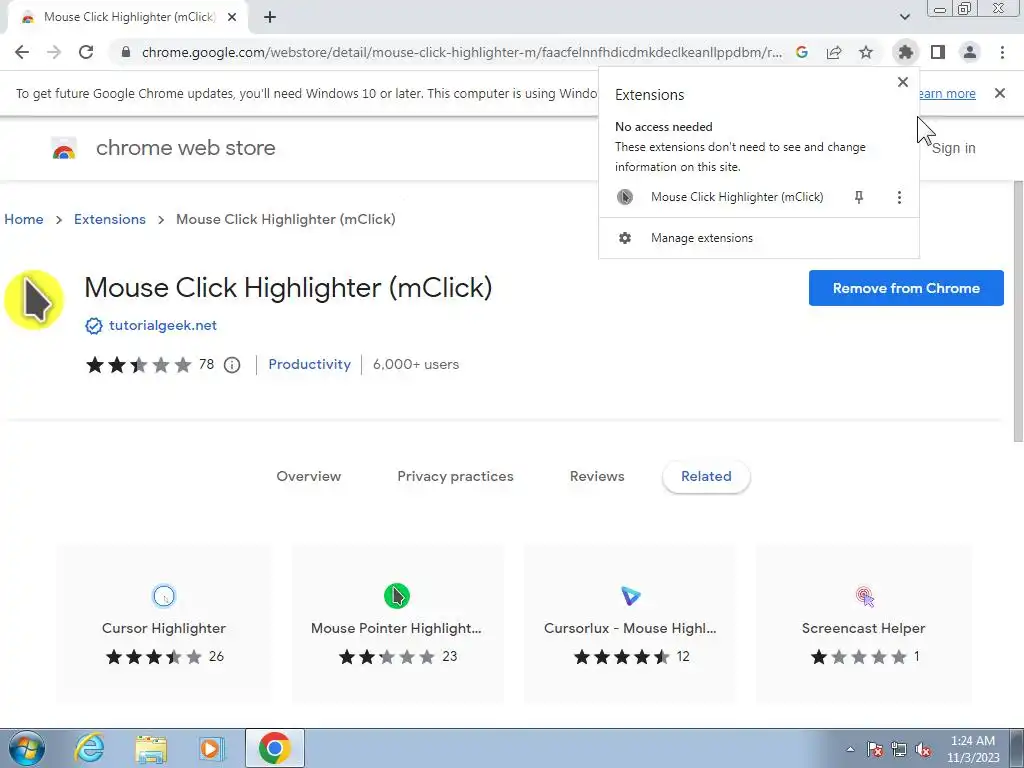Click the page vertical scrollbar
Screen dimensions: 1024x768
[x=1018, y=312]
